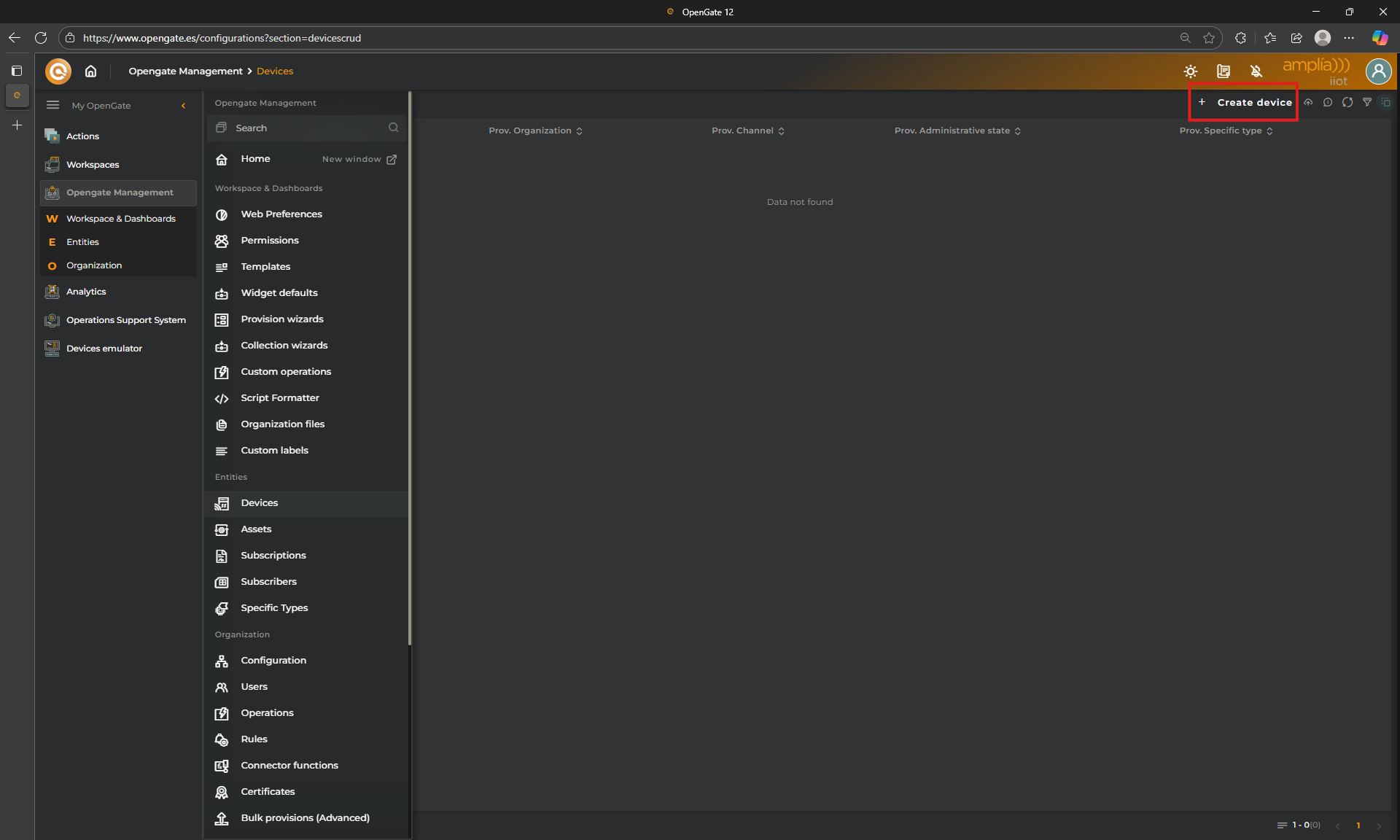Collapse sidebar with My OpenGate chevron
Screen dimensions: 1400x840
[x=184, y=106]
